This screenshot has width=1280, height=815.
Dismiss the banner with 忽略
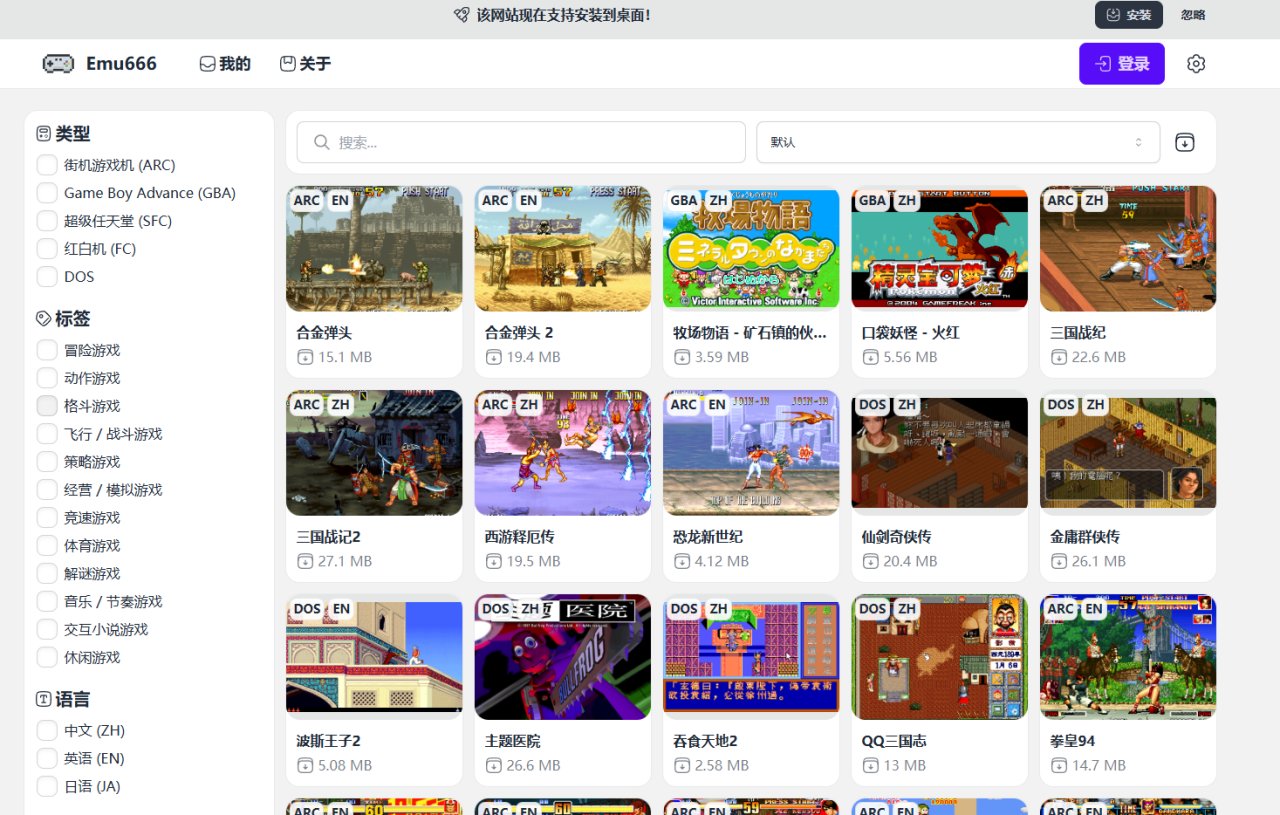(x=1193, y=15)
